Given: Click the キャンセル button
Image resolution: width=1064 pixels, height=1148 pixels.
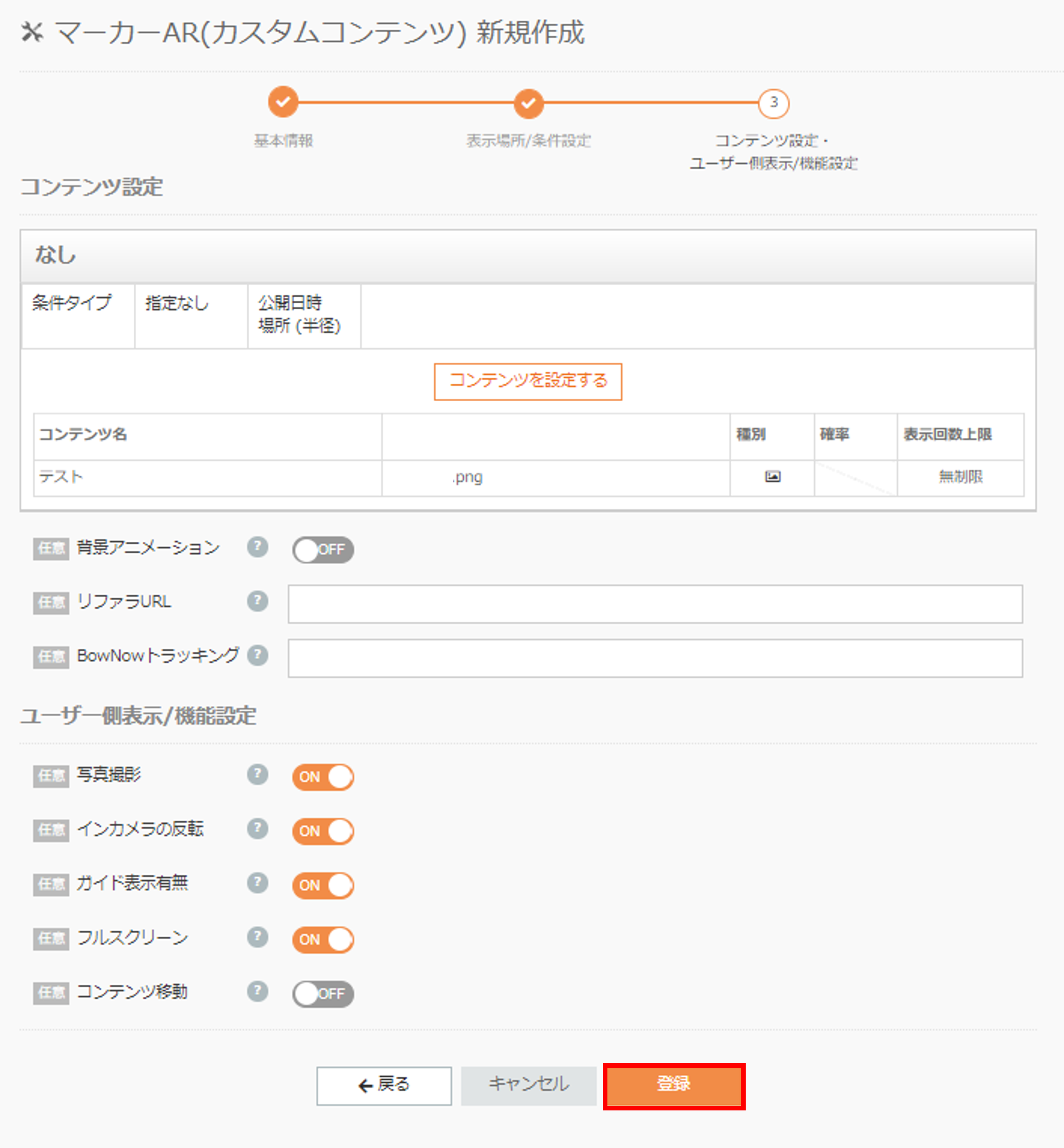Looking at the screenshot, I should pos(529,1086).
